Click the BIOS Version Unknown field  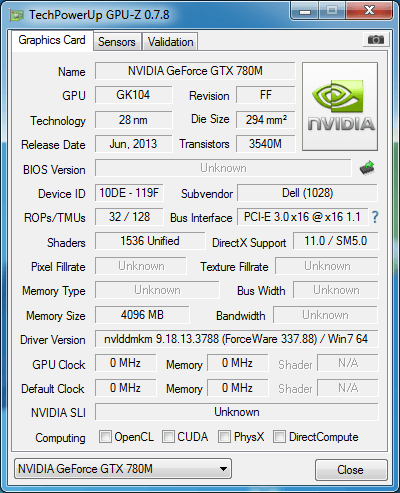click(x=223, y=168)
